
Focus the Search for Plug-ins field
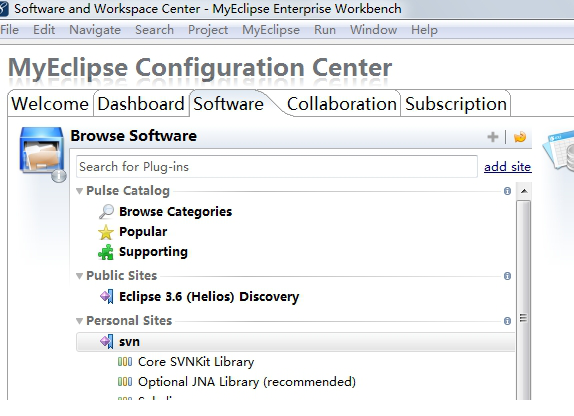tap(277, 167)
